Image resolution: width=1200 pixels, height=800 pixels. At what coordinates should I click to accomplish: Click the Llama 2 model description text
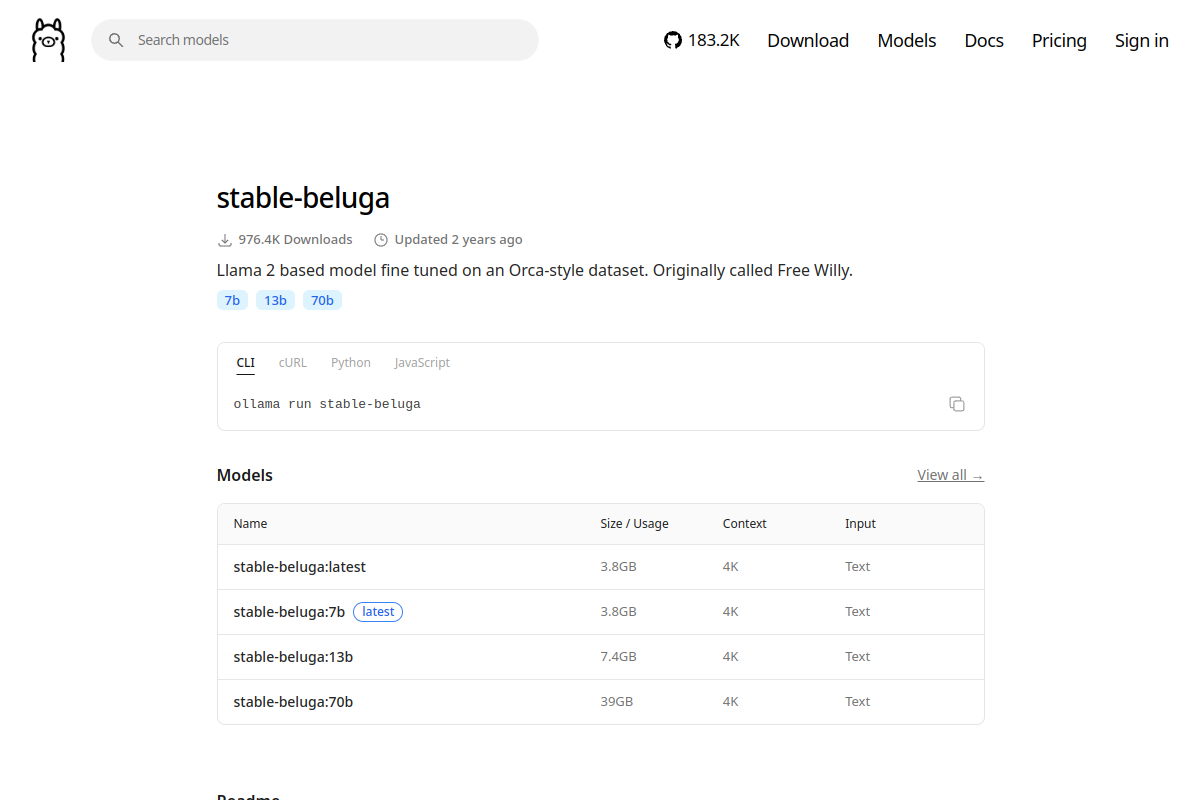535,270
